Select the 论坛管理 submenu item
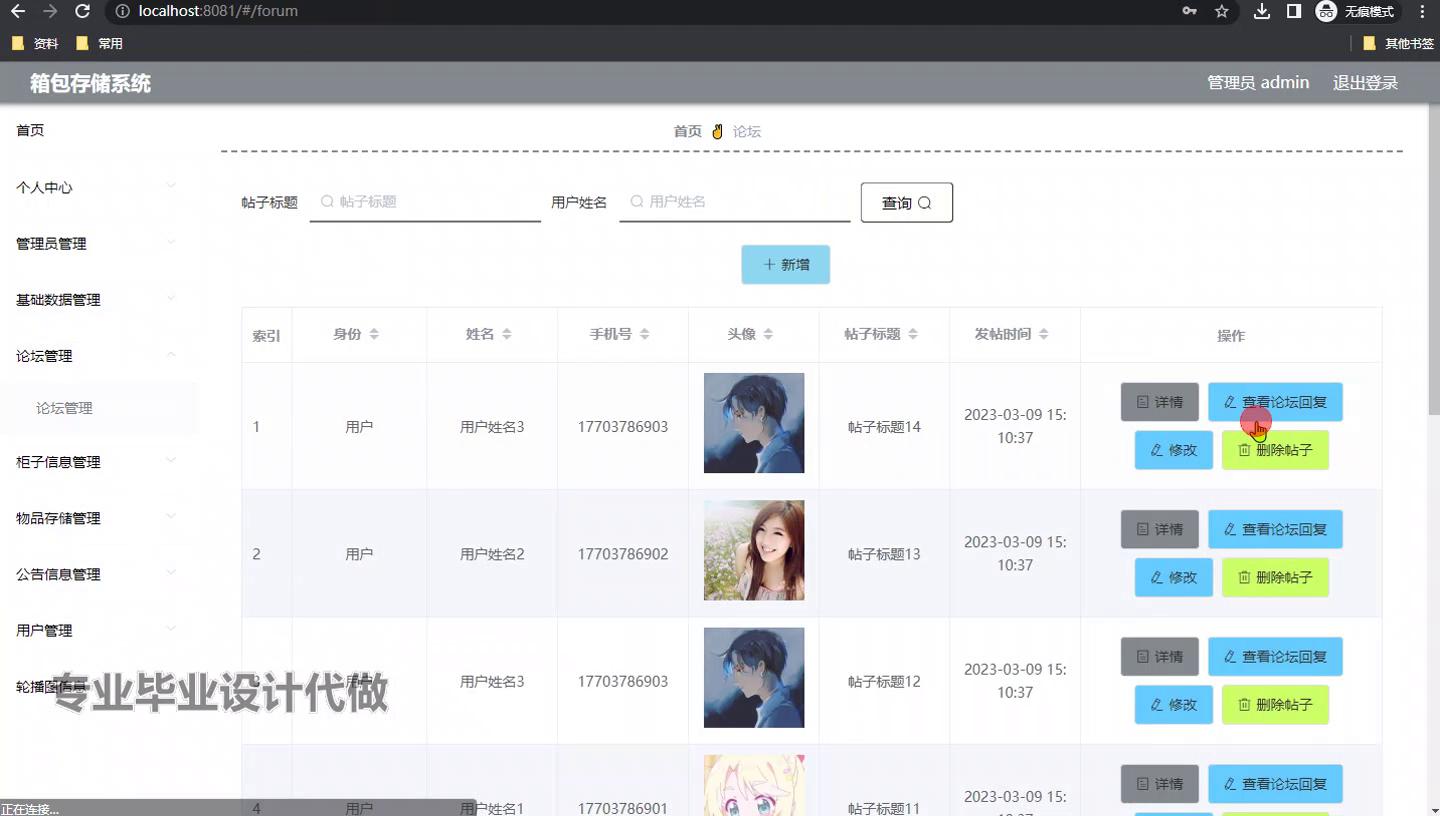The image size is (1440, 816). (x=64, y=408)
